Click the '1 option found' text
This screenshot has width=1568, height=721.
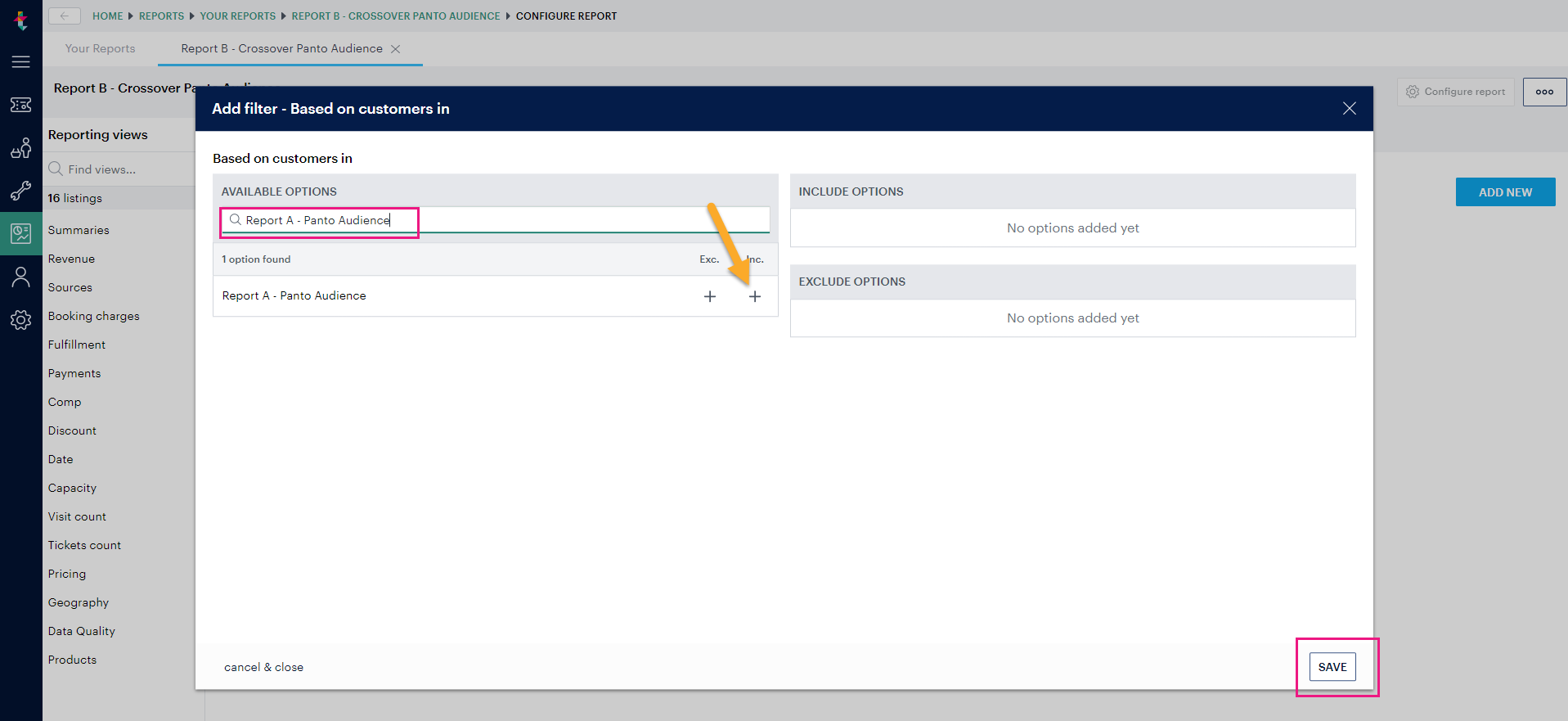point(256,259)
